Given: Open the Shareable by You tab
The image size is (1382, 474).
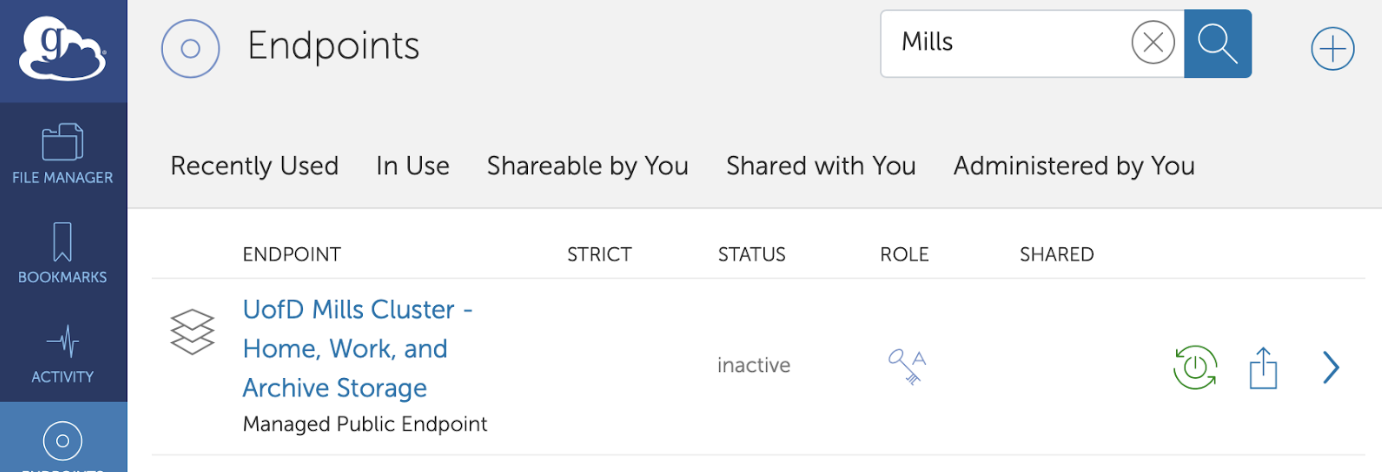Looking at the screenshot, I should coord(587,166).
